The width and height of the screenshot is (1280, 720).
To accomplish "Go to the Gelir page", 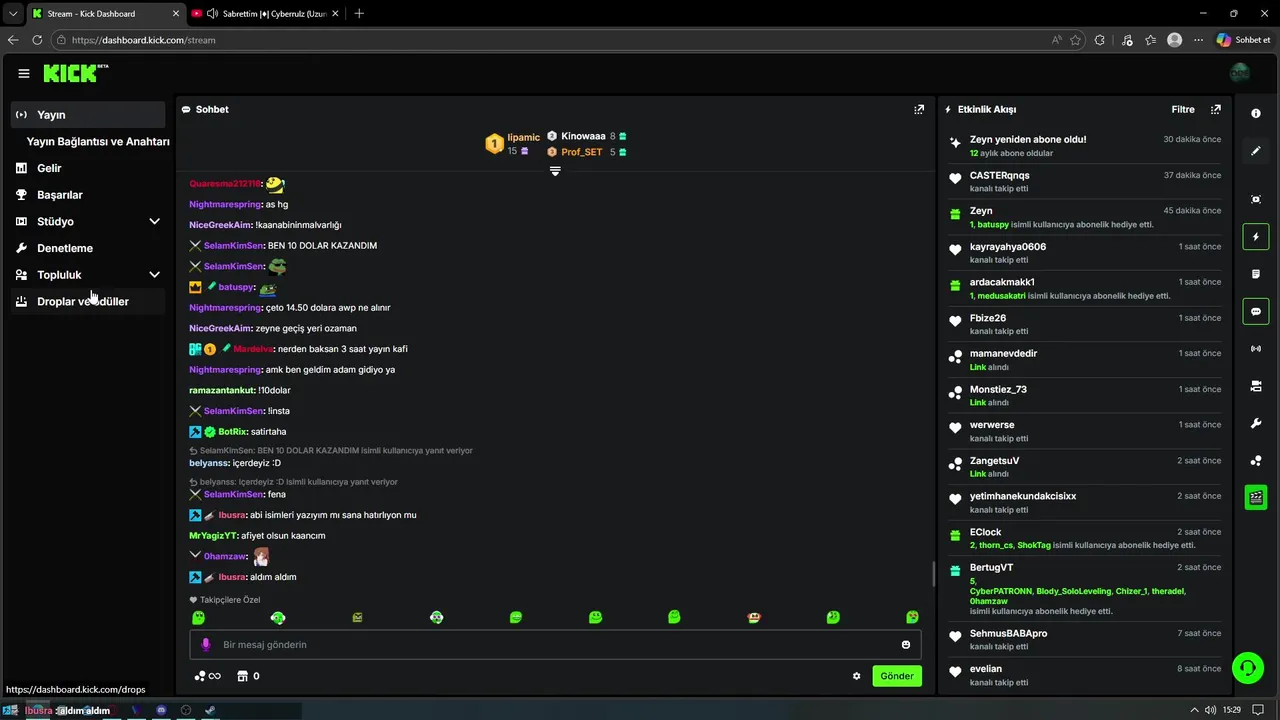I will coord(88,168).
